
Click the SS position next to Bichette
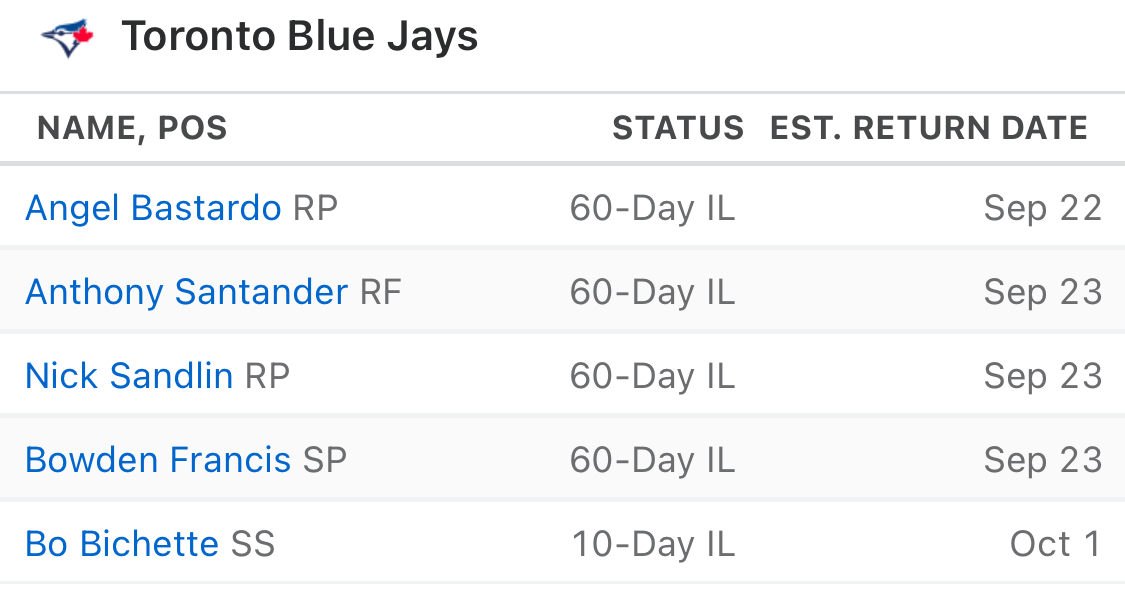253,544
